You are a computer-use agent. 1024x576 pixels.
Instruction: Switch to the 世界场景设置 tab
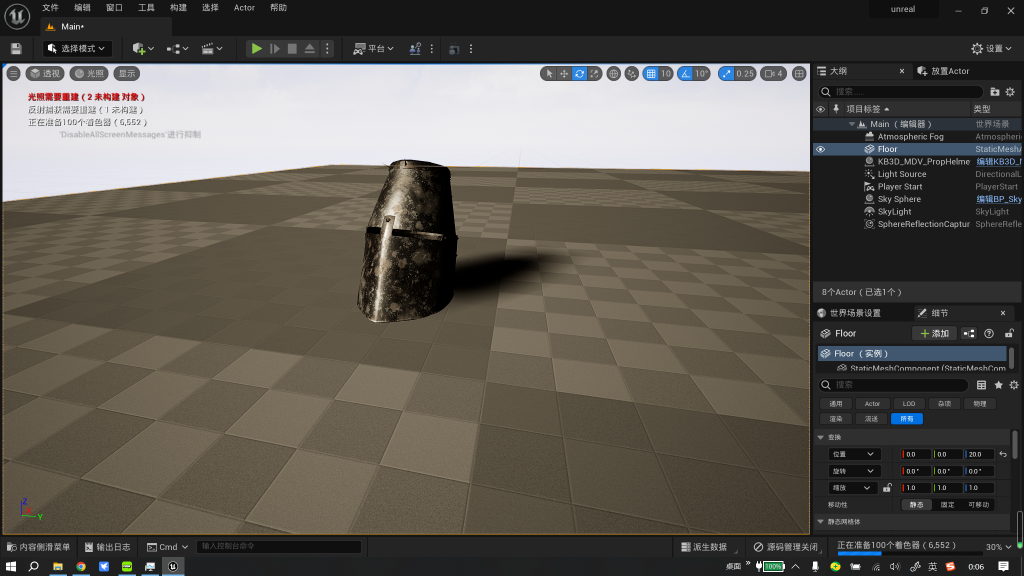pyautogui.click(x=849, y=313)
